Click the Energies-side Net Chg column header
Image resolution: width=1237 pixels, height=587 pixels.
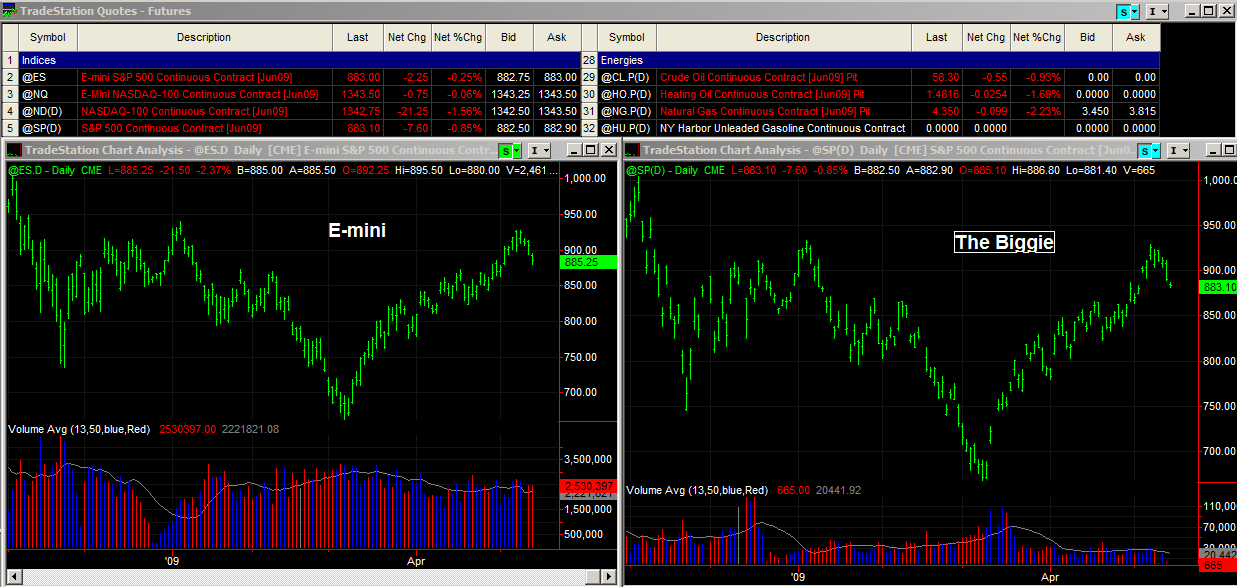(986, 38)
